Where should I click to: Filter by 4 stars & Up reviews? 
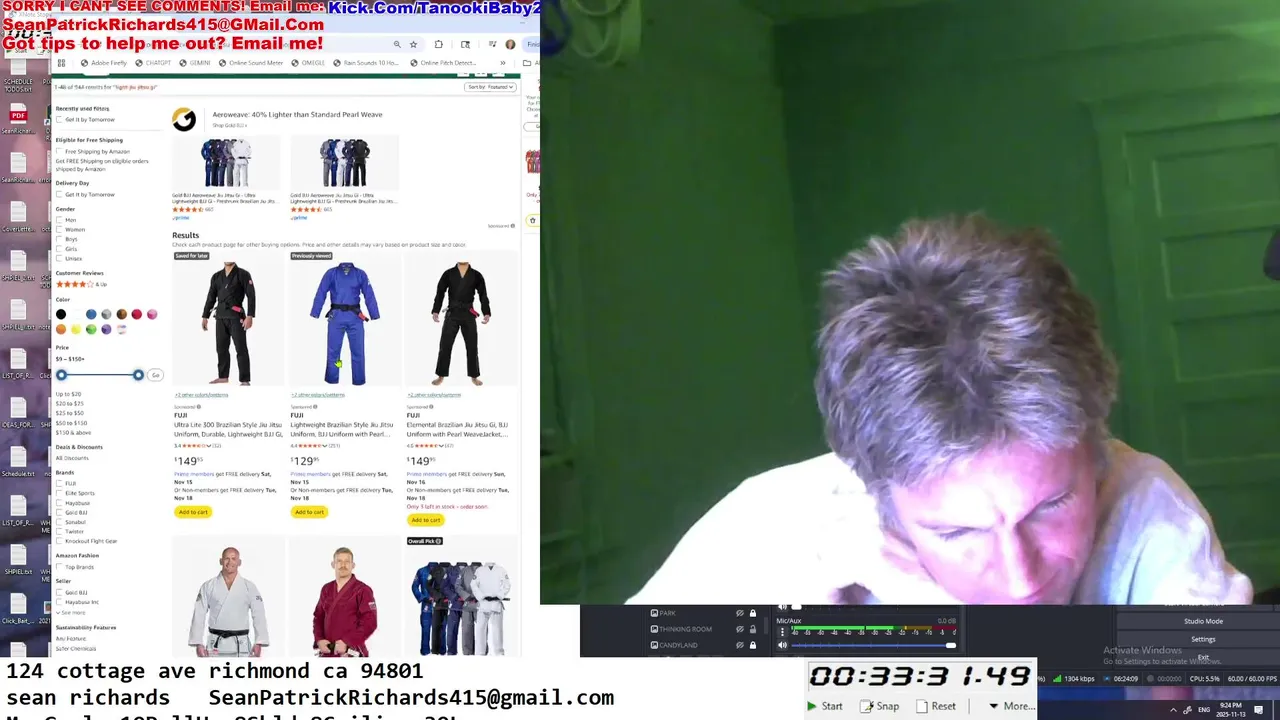coord(81,284)
